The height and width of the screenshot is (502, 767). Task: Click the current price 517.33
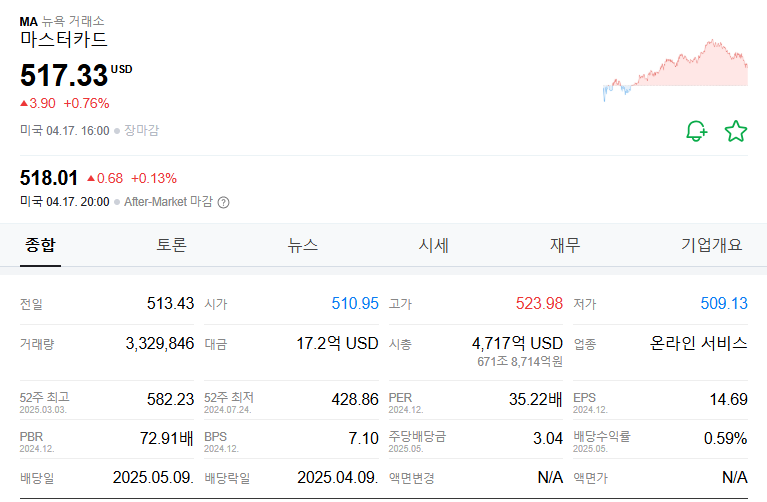(x=64, y=75)
